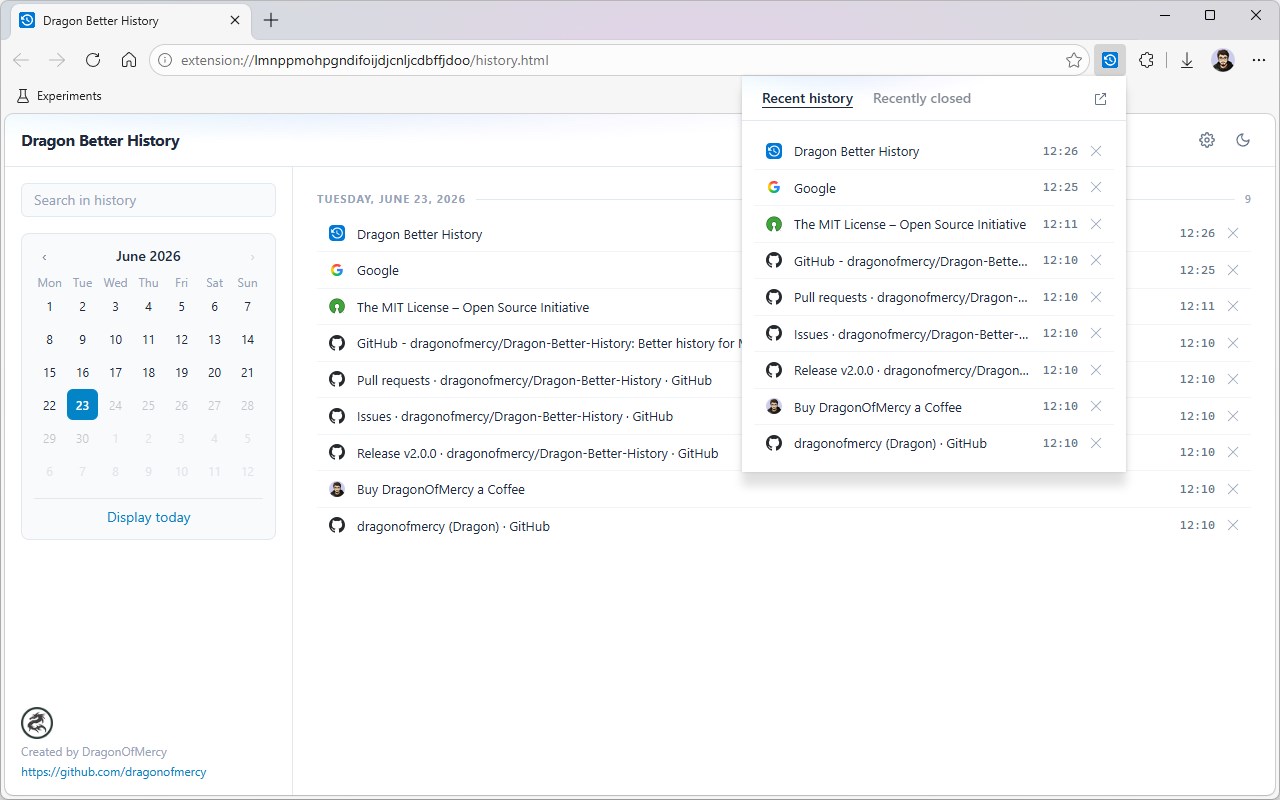Focus the Search in history field
Image resolution: width=1280 pixels, height=800 pixels.
(x=148, y=200)
